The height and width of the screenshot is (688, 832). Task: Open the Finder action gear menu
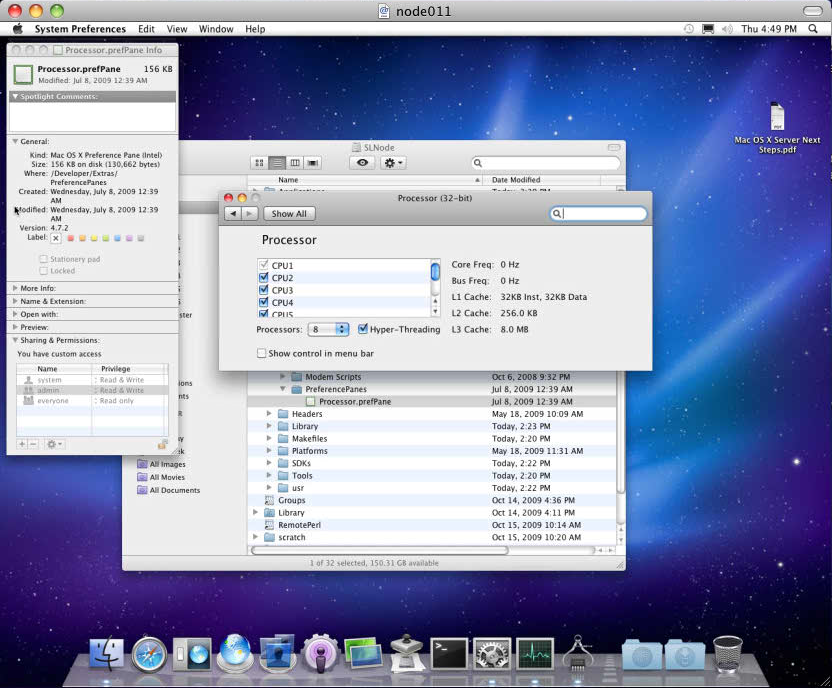pyautogui.click(x=393, y=162)
